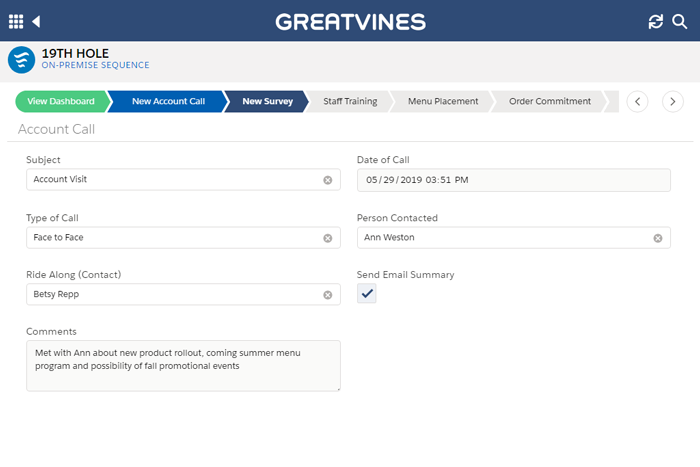Open the Menu Placement step

[x=442, y=101]
